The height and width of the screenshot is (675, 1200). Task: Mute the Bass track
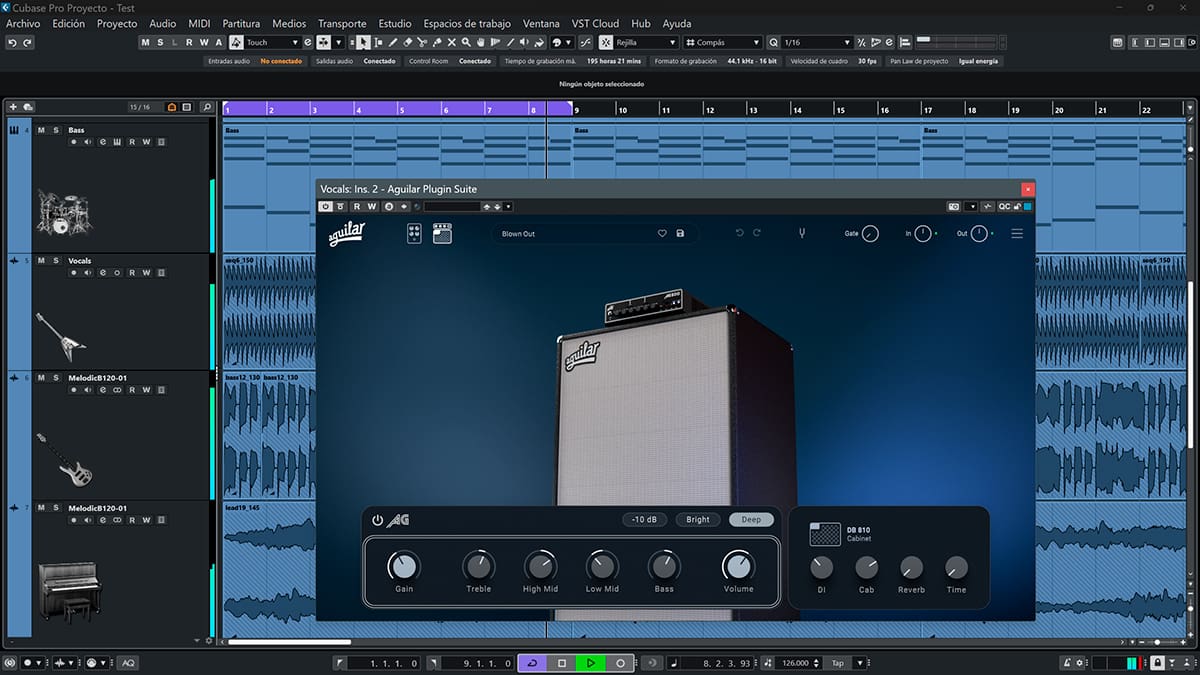[42, 130]
